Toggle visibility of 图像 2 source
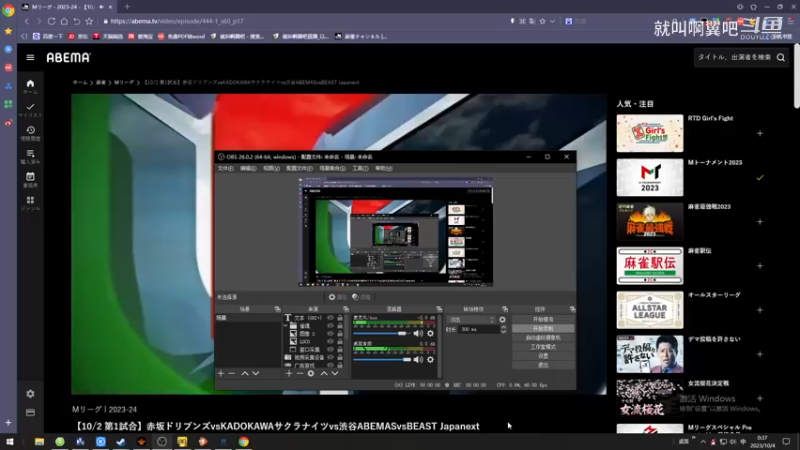800x450 pixels. tap(330, 334)
